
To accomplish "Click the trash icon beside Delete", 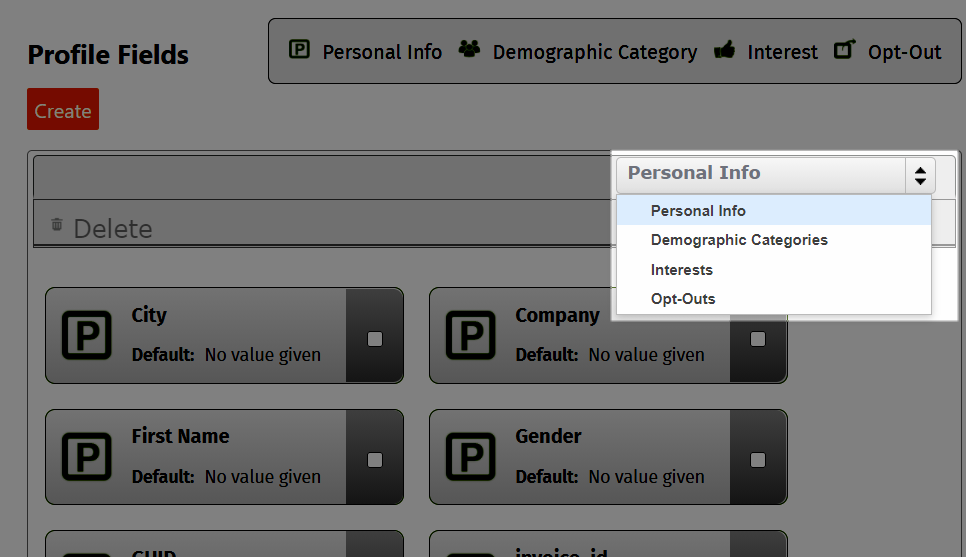I will pyautogui.click(x=57, y=224).
